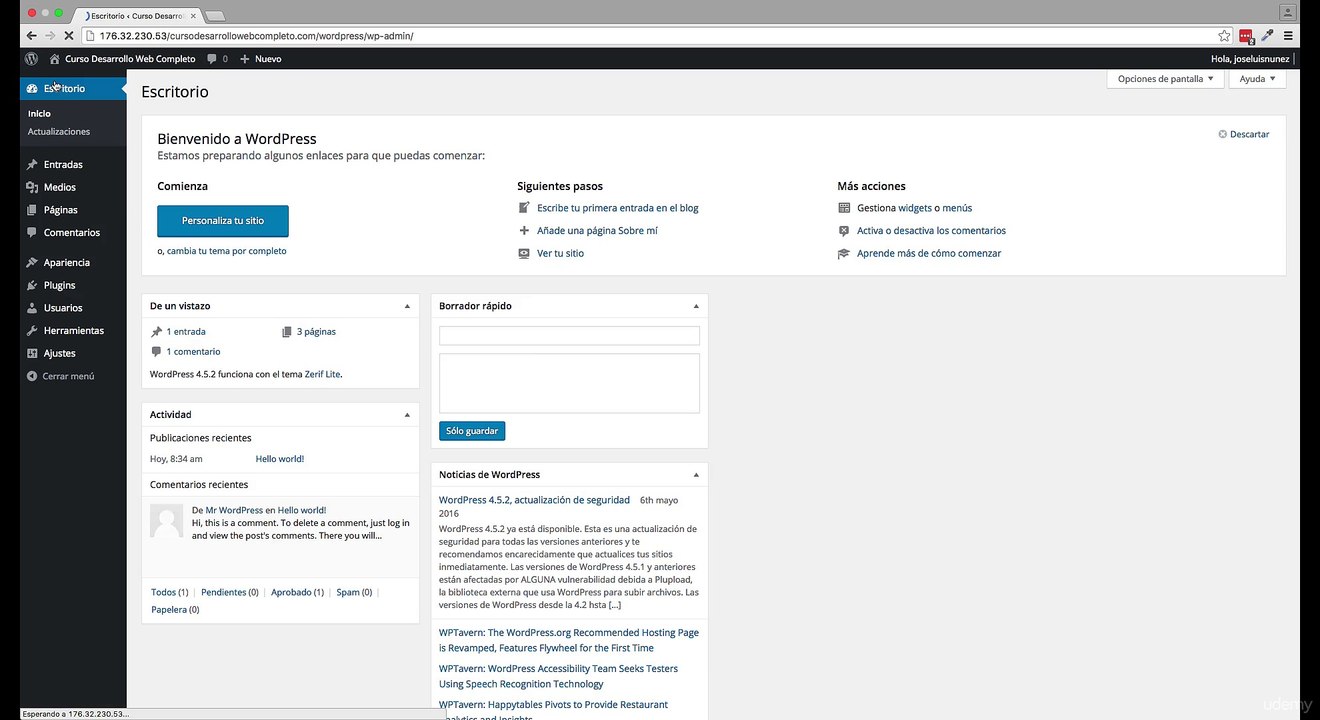
Task: Click the Sólo guardar button
Action: (x=472, y=431)
